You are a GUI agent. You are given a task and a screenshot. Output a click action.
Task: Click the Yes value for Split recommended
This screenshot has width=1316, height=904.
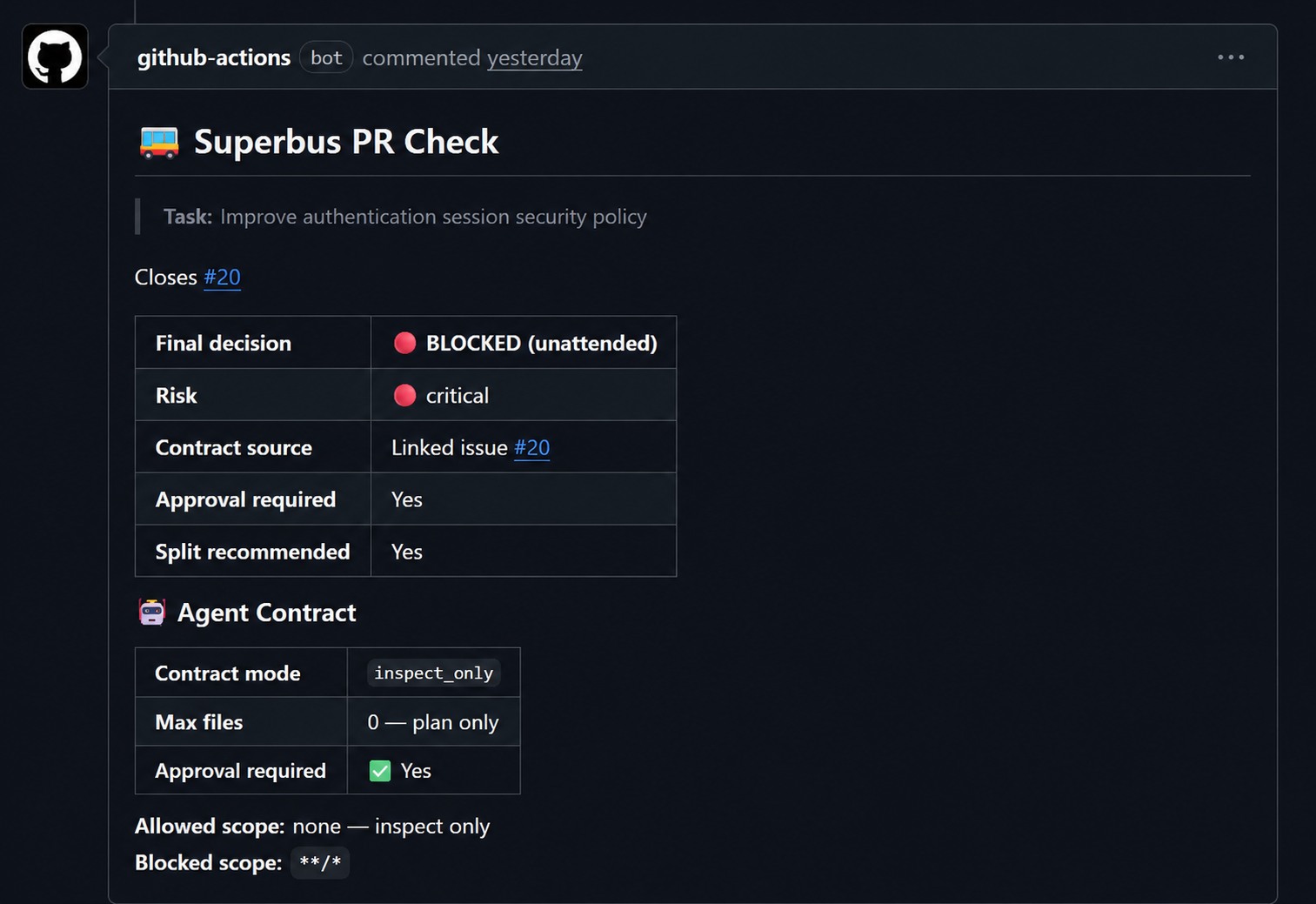[407, 552]
